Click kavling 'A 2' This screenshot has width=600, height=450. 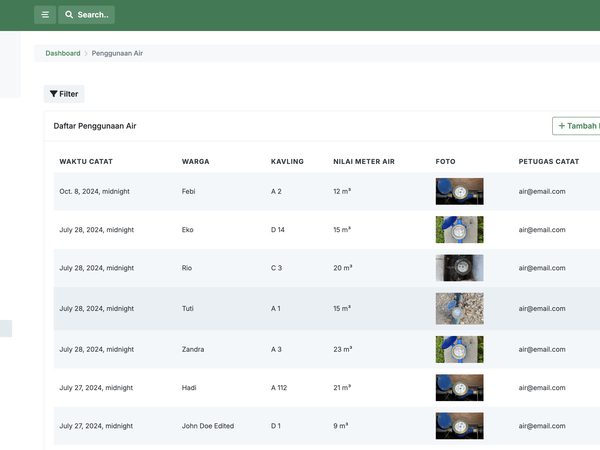pos(276,191)
